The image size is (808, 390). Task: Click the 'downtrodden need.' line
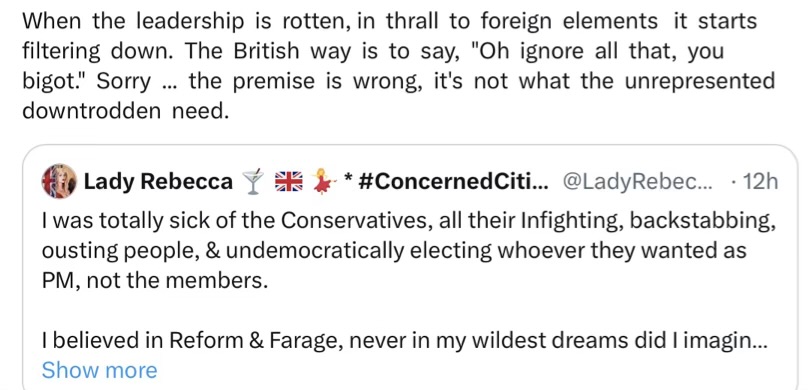[125, 111]
